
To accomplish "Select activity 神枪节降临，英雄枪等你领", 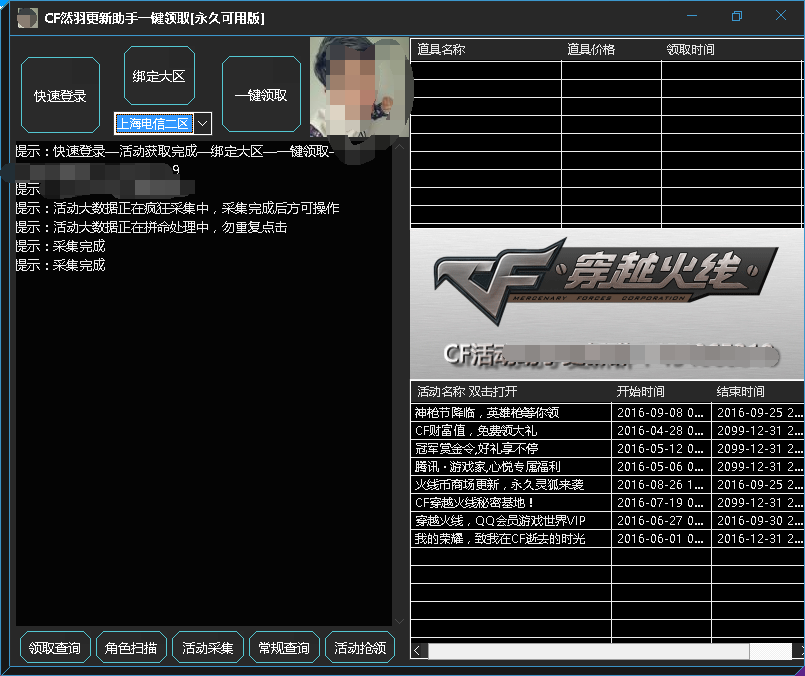I will tap(487, 412).
